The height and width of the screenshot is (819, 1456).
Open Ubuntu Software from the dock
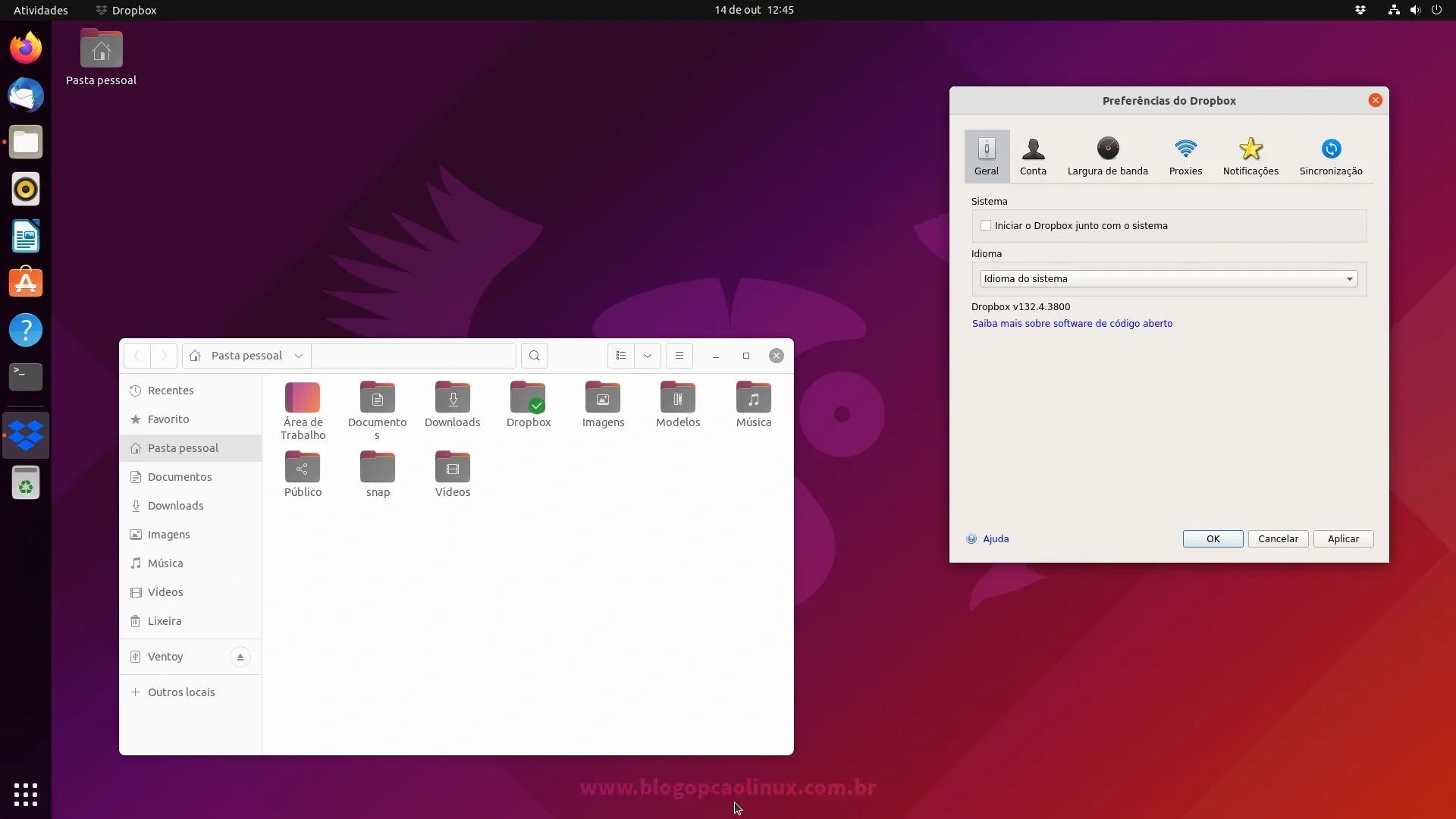[x=26, y=283]
